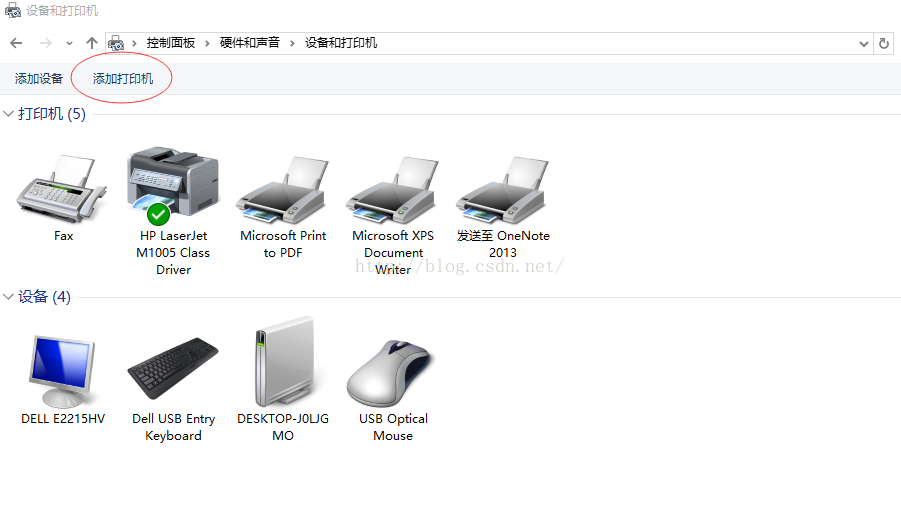Select the Dell USB Entry Keyboard icon
Screen dimensions: 901x510
tap(173, 369)
